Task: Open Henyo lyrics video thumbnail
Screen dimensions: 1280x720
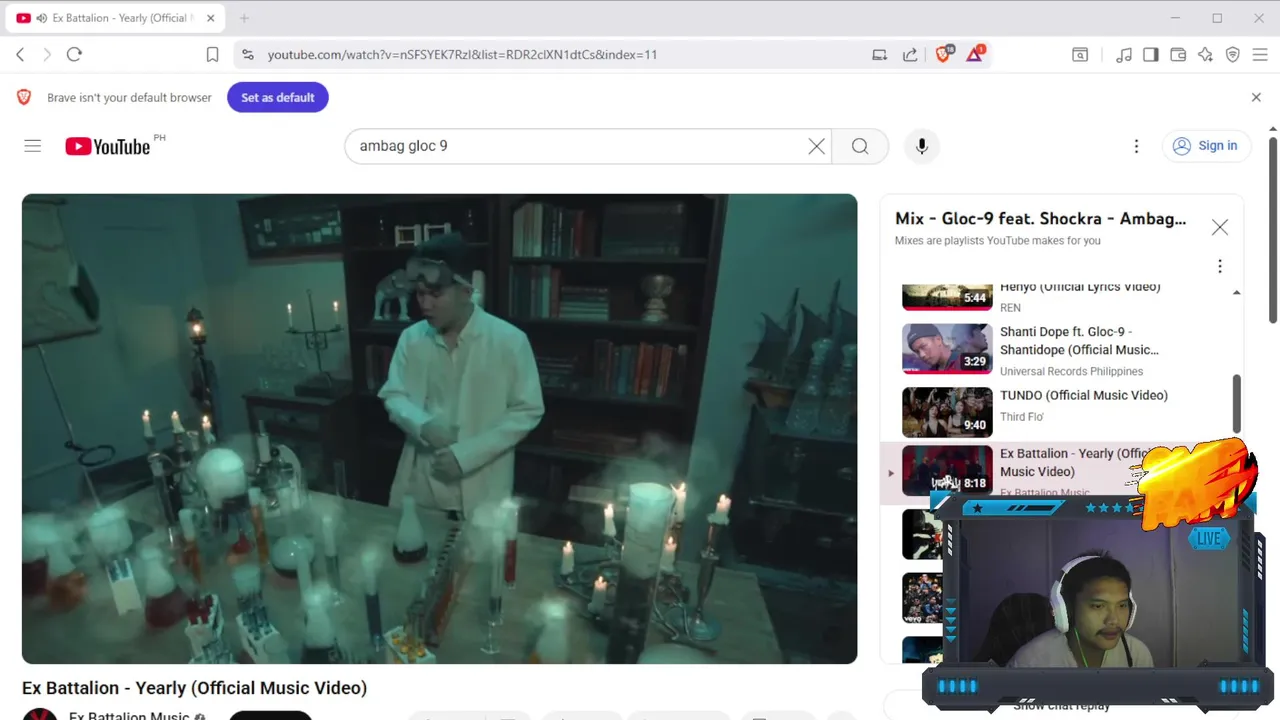Action: pyautogui.click(x=947, y=297)
